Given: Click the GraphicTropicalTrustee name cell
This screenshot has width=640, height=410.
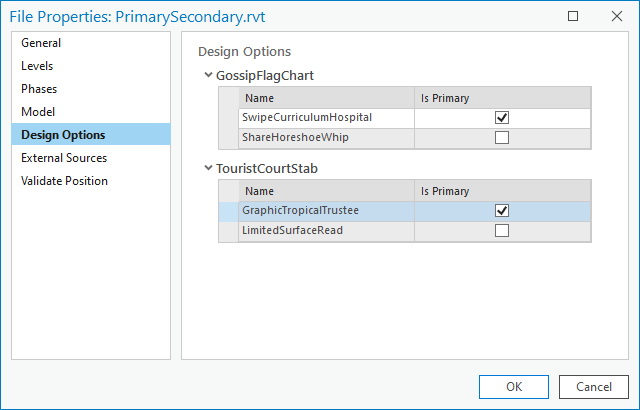Looking at the screenshot, I should [300, 211].
